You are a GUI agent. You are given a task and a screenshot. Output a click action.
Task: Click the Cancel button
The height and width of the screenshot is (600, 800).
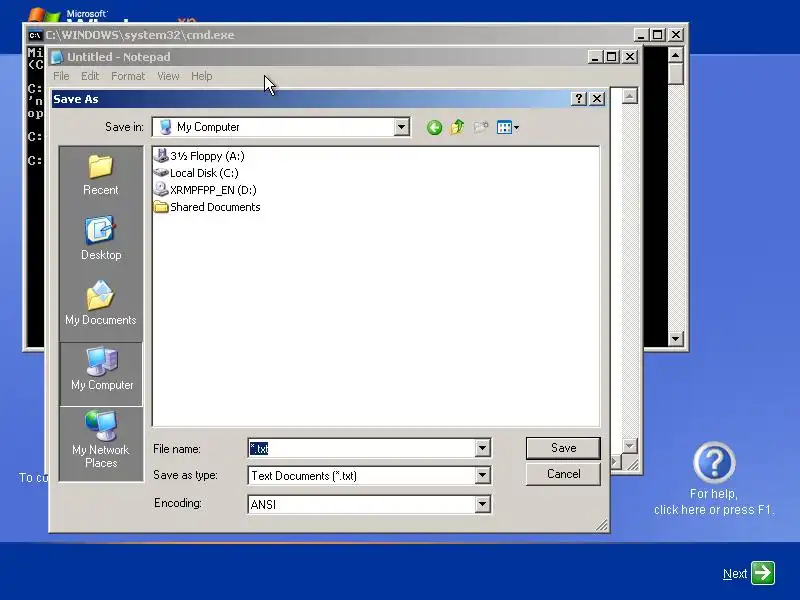[563, 474]
